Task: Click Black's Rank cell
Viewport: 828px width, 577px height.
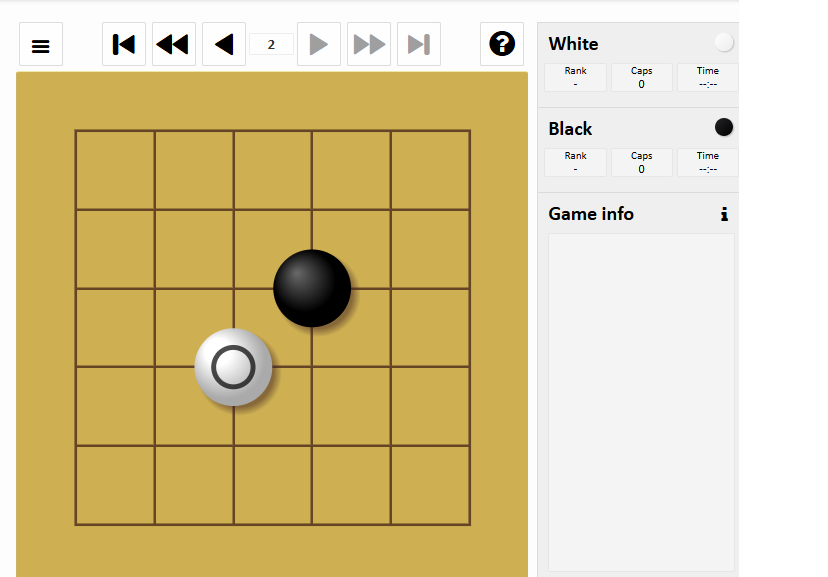Action: tap(576, 163)
